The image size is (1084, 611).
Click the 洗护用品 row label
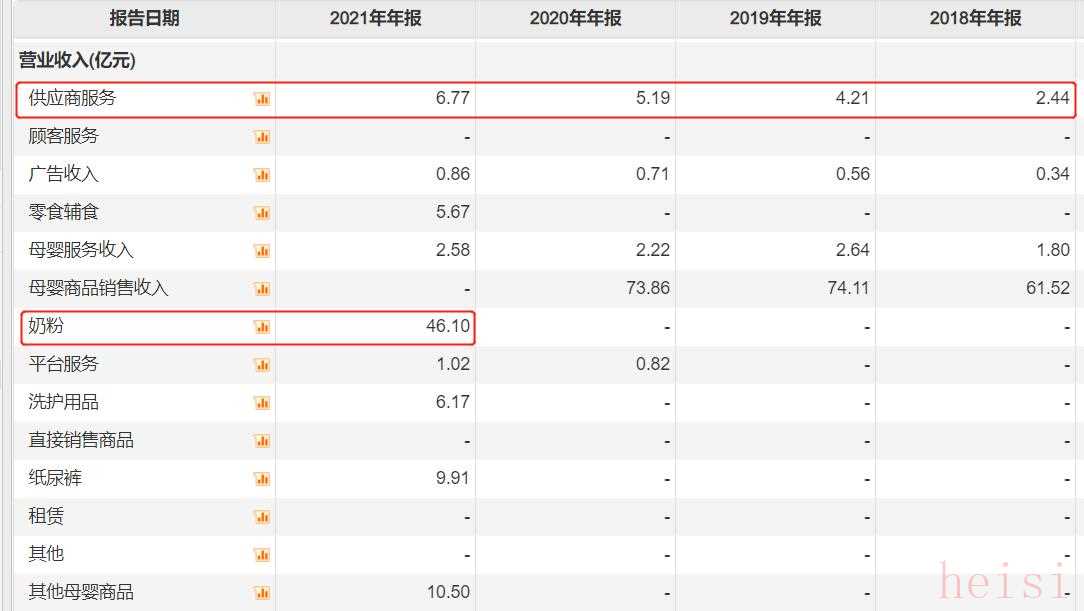click(x=64, y=402)
